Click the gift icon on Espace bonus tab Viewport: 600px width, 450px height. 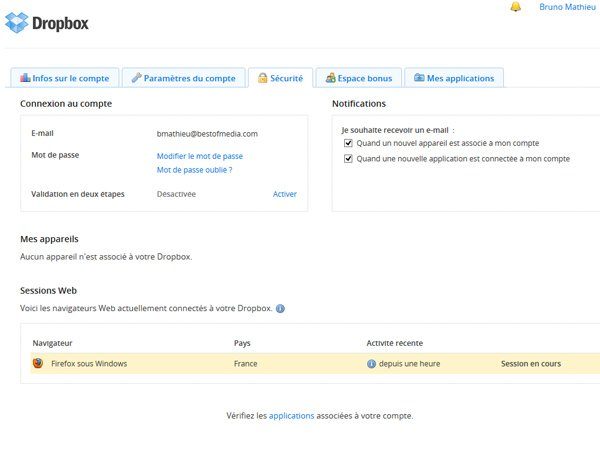pyautogui.click(x=331, y=78)
